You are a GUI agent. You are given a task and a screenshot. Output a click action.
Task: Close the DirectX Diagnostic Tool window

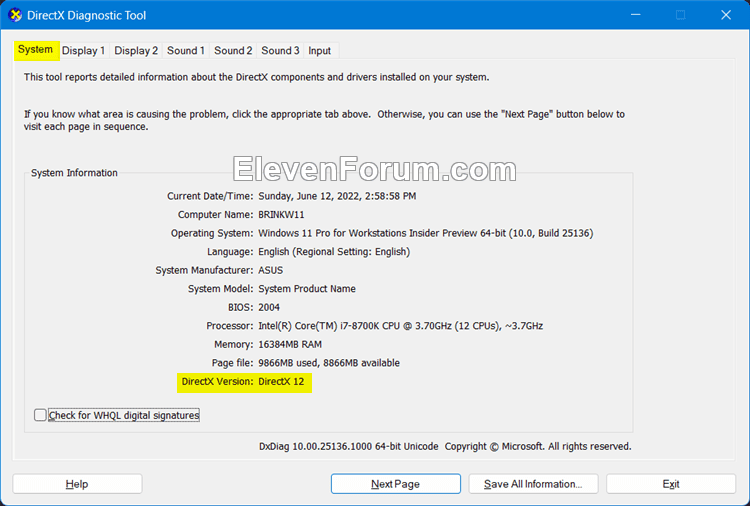(x=726, y=15)
